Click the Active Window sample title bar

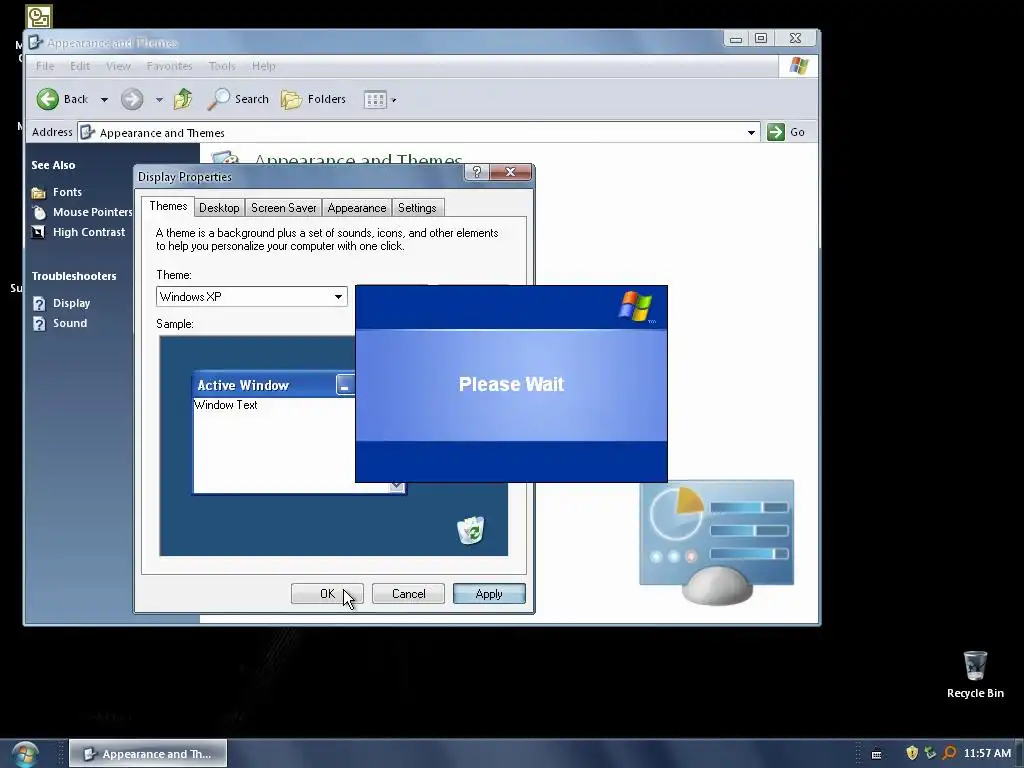point(274,385)
